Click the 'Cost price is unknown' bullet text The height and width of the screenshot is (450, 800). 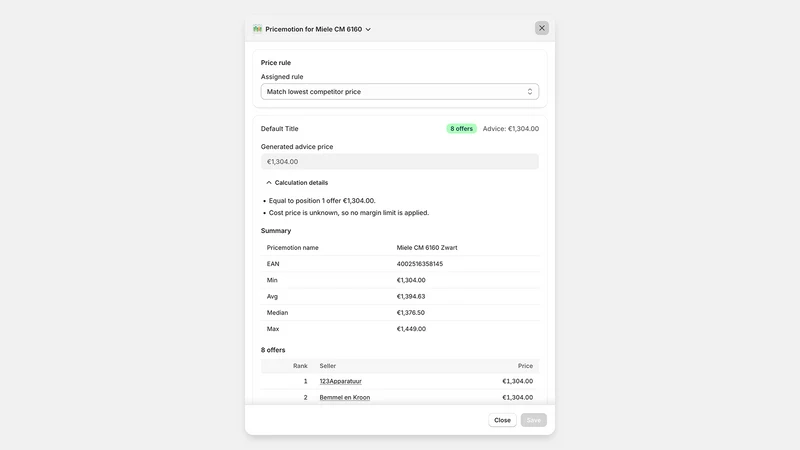click(349, 213)
